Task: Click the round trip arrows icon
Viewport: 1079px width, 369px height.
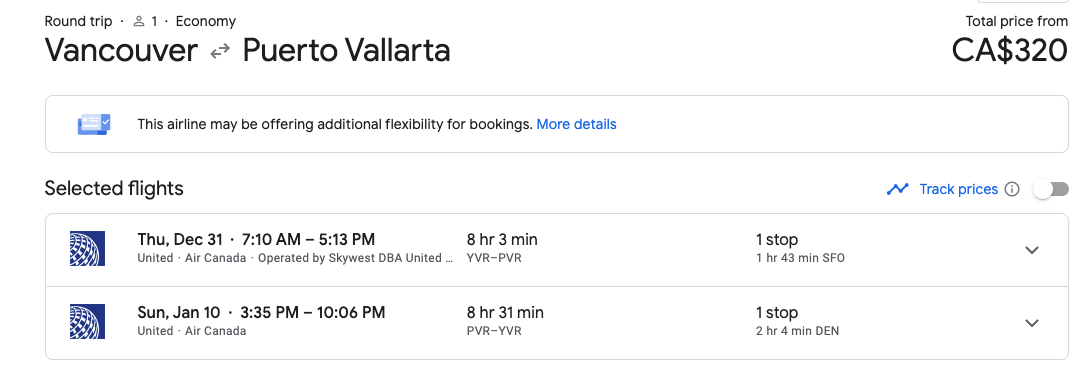Action: 220,52
